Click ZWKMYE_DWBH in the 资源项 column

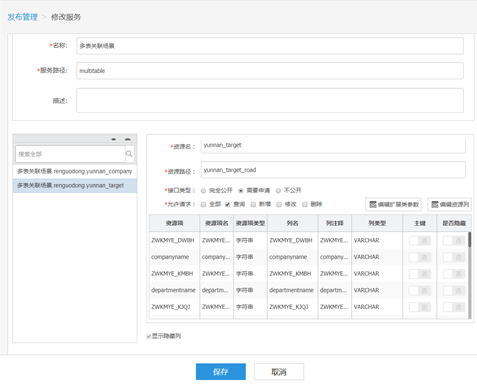click(173, 240)
